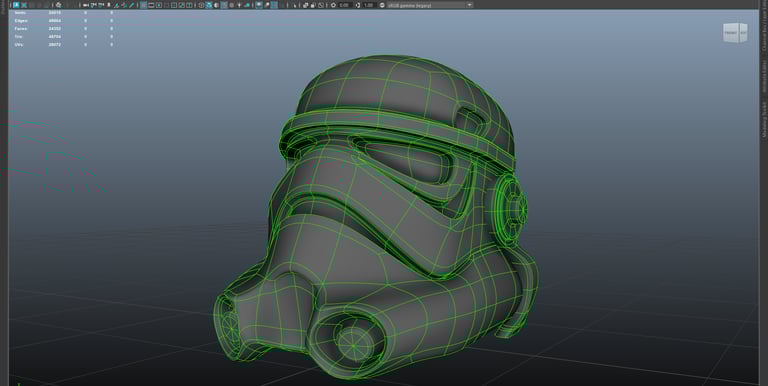Click the Exposure reset icon
Screen dimensions: 768x386
[x=333, y=5]
